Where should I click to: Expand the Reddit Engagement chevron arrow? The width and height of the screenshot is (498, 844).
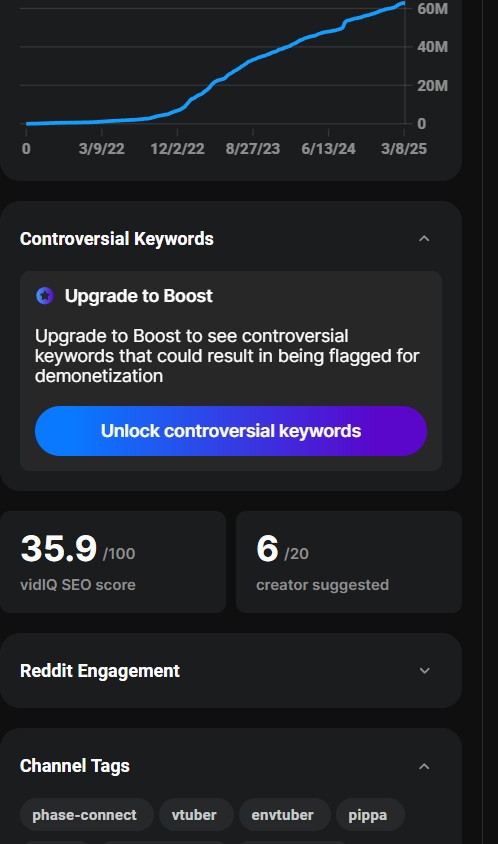click(424, 671)
